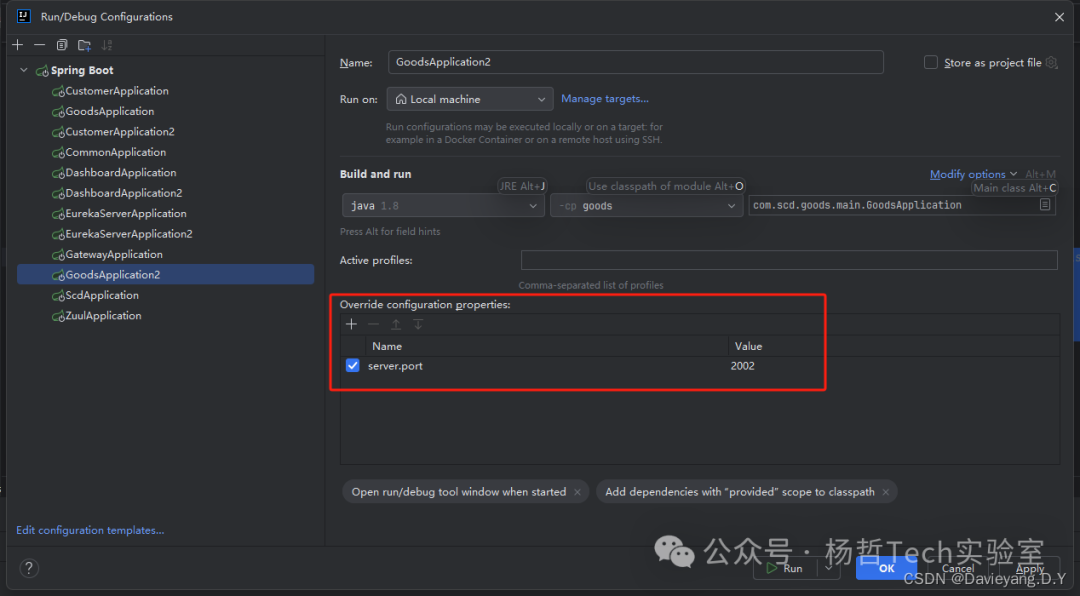Select ZuulApplication in configuration tree

pos(103,316)
